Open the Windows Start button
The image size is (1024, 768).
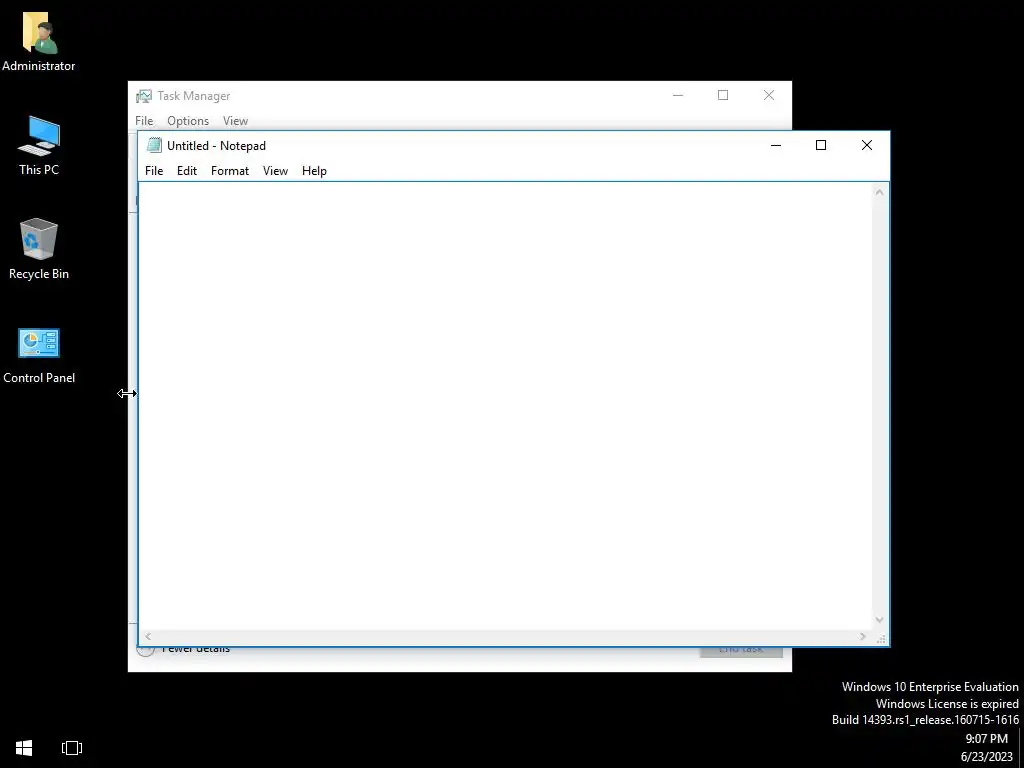(x=24, y=747)
